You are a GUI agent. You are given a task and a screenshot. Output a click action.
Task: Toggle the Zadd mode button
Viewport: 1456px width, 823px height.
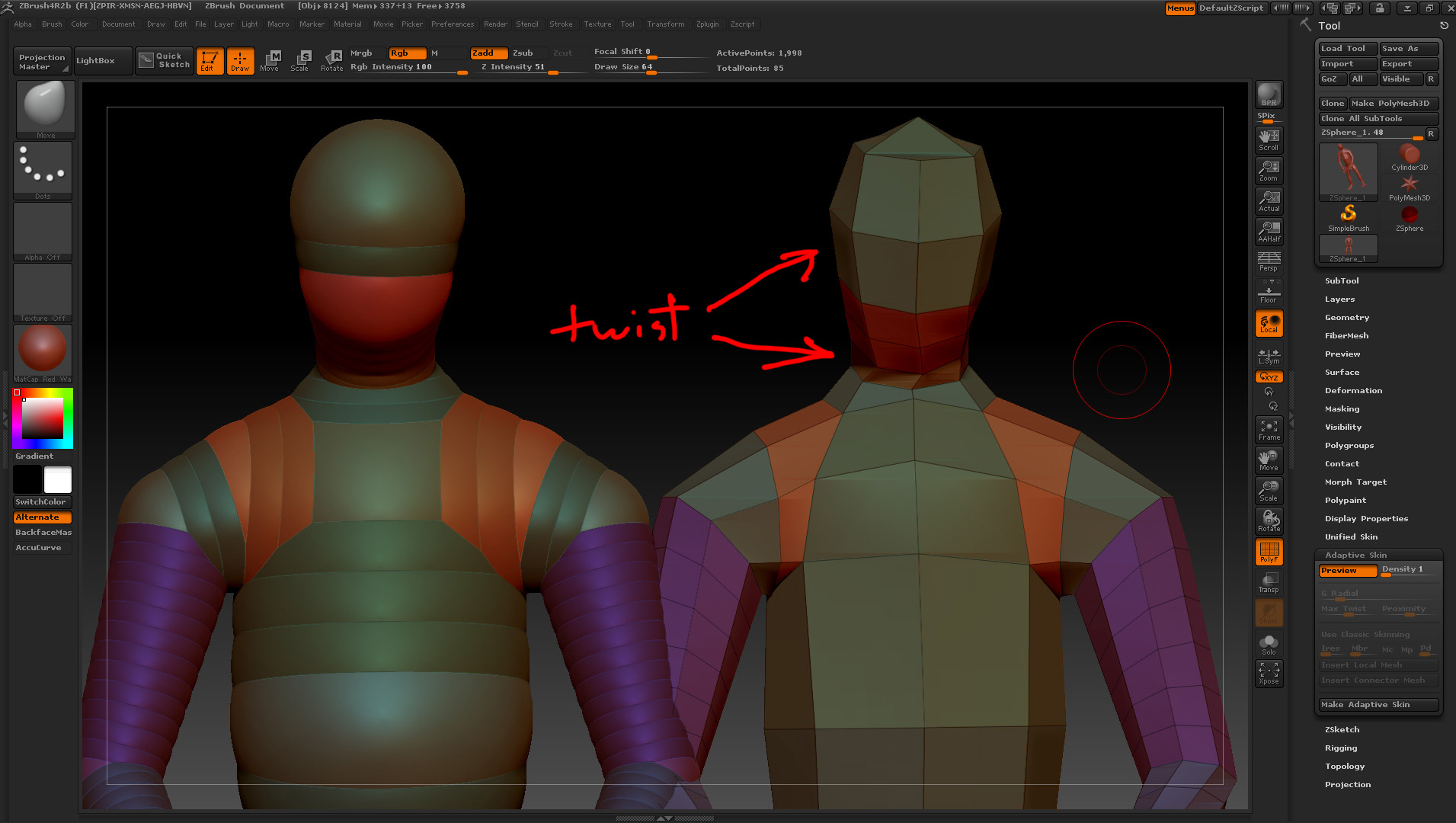pos(488,53)
